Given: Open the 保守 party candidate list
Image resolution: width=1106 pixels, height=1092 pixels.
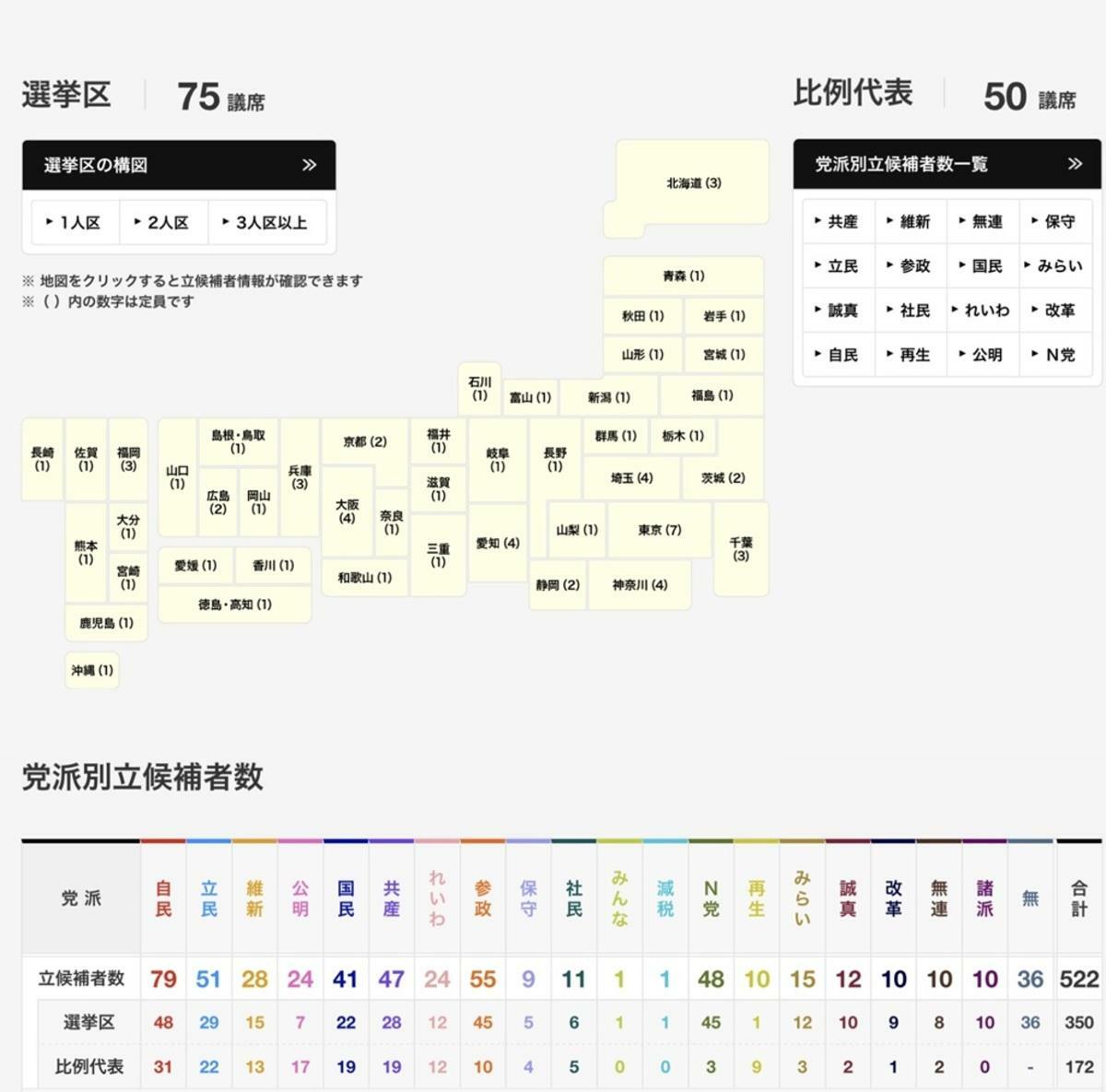Looking at the screenshot, I should click(1055, 221).
